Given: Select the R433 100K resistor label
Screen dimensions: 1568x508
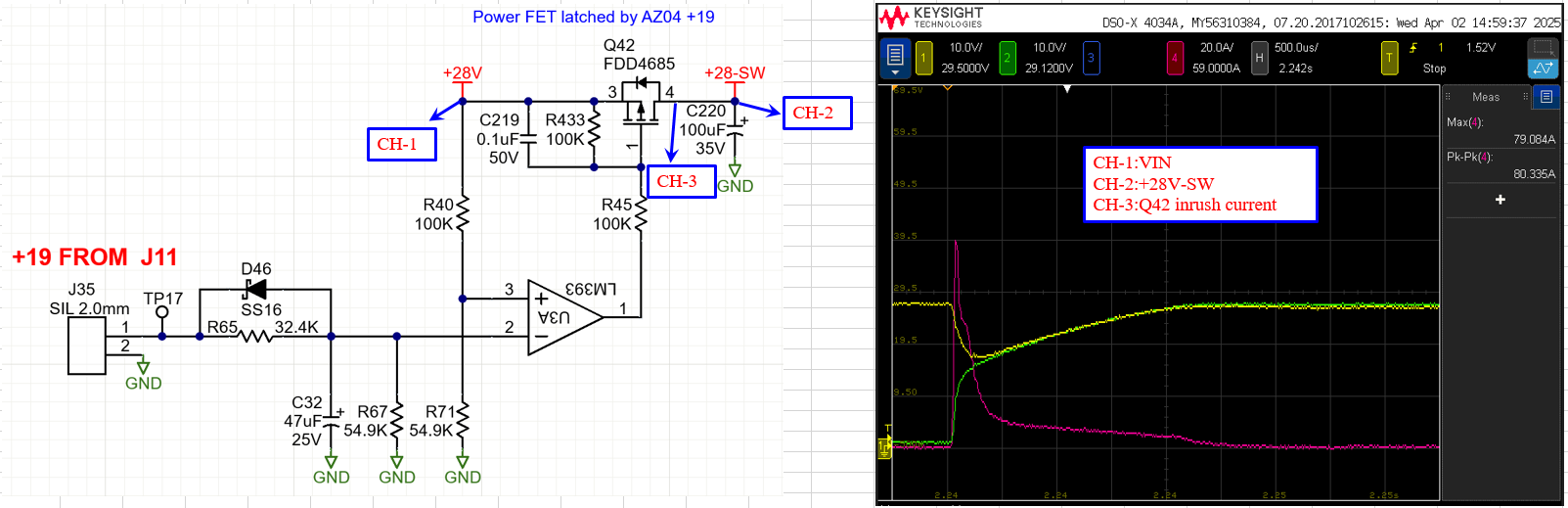Looking at the screenshot, I should (x=564, y=129).
